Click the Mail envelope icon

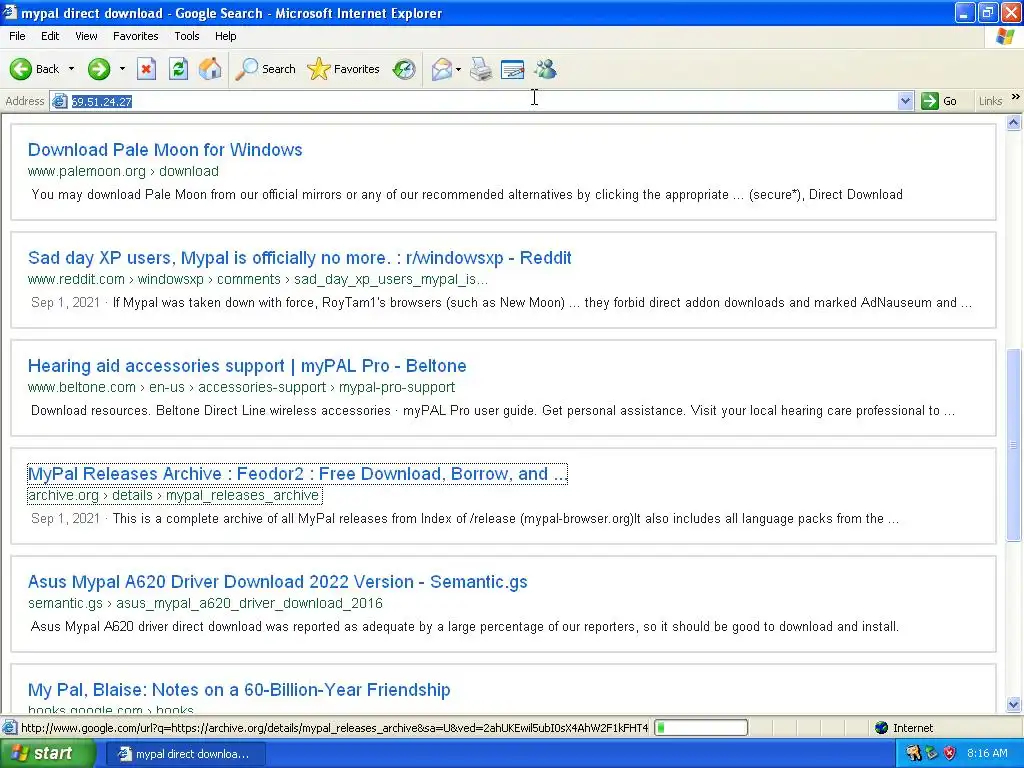click(x=442, y=69)
